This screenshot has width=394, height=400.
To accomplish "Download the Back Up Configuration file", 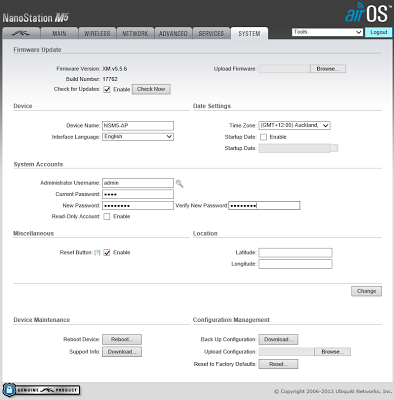I will click(278, 339).
